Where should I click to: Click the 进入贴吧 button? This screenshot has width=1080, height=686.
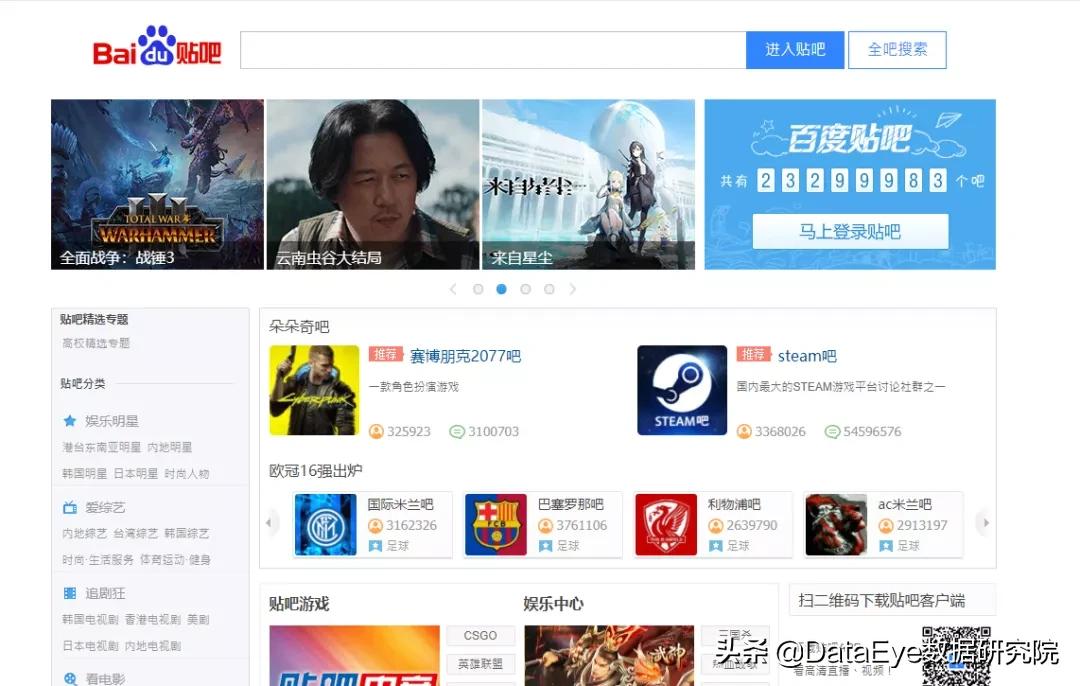point(795,49)
